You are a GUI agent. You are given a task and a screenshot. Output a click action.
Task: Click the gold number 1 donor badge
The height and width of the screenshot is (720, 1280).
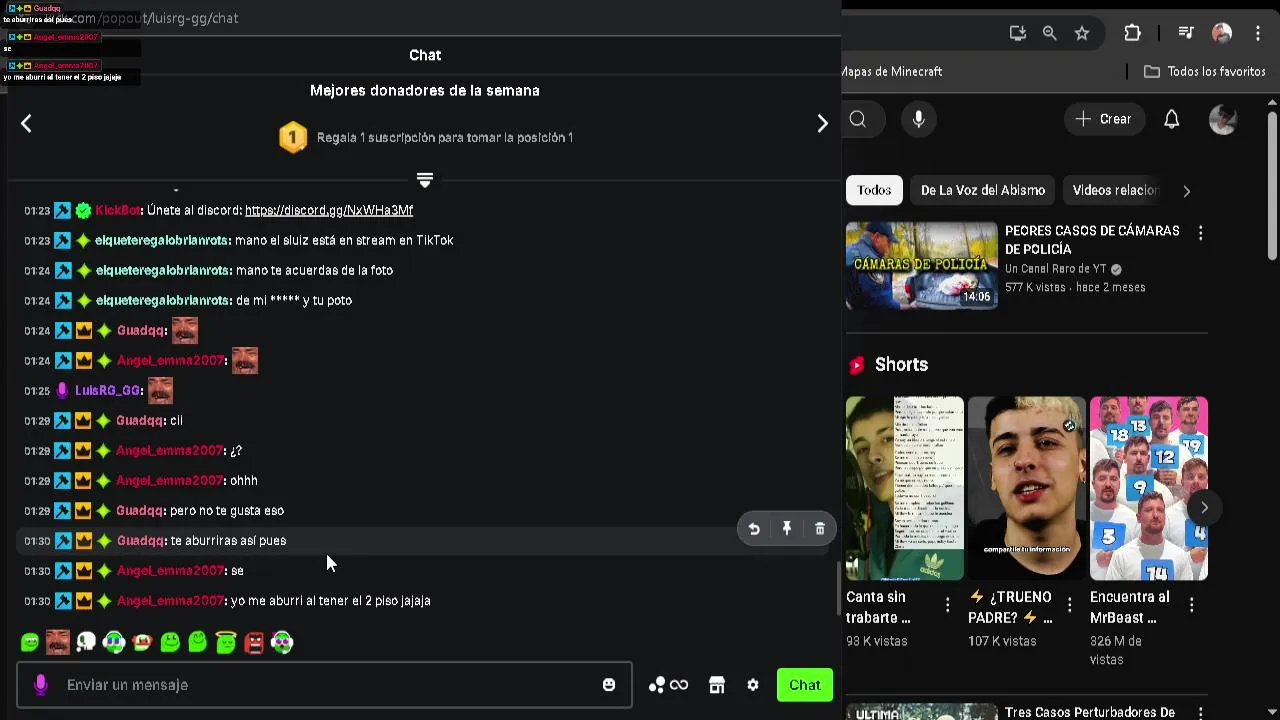point(293,137)
